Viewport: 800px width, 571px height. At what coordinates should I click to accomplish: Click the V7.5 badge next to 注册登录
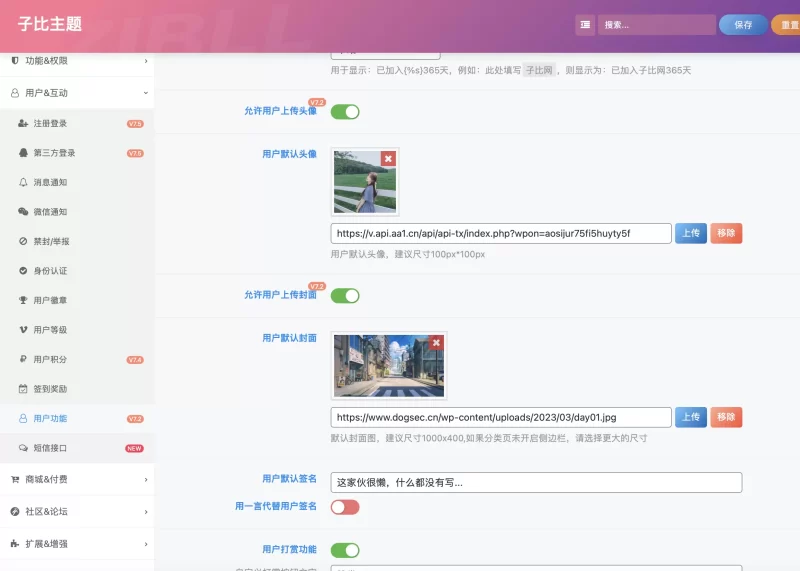(x=135, y=124)
